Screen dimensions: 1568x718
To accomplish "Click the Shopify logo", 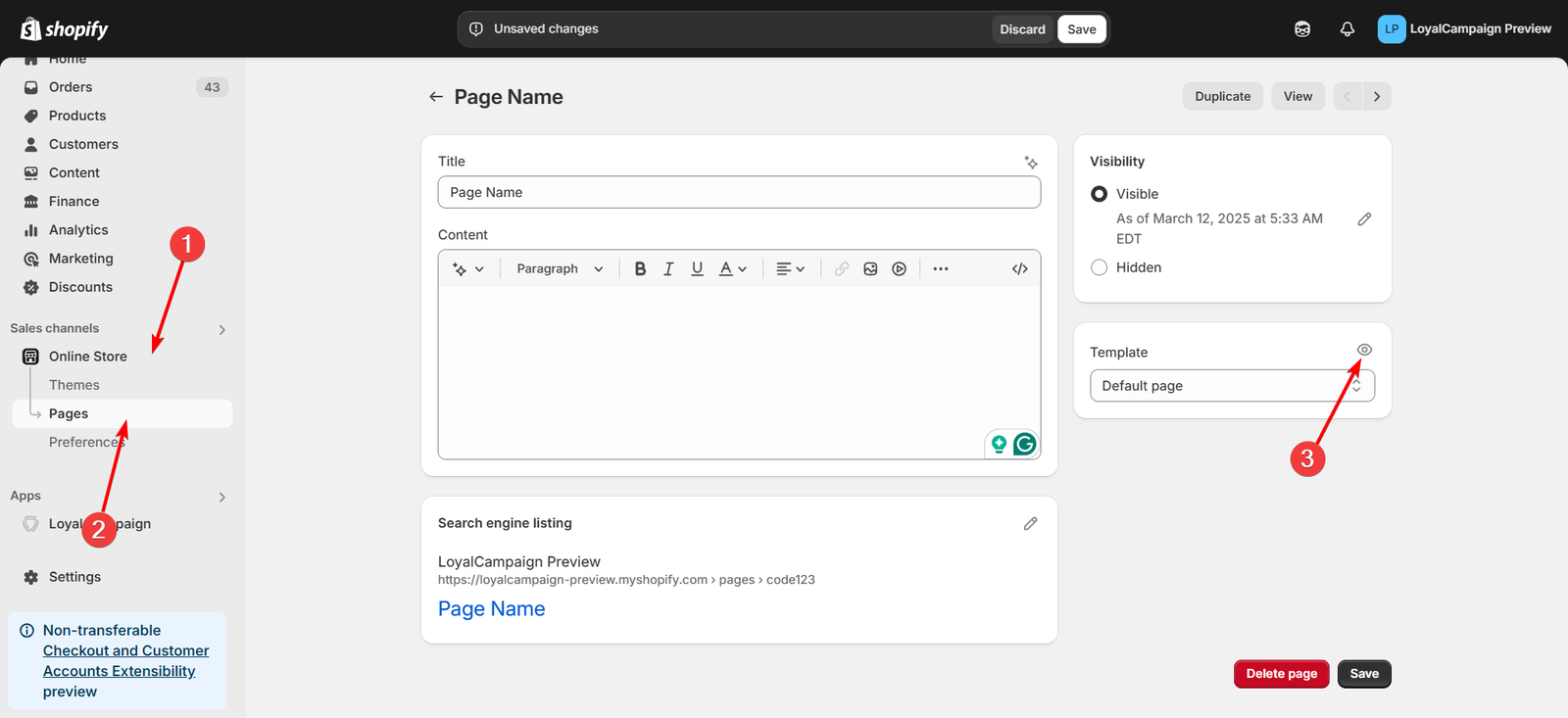I will tap(64, 29).
